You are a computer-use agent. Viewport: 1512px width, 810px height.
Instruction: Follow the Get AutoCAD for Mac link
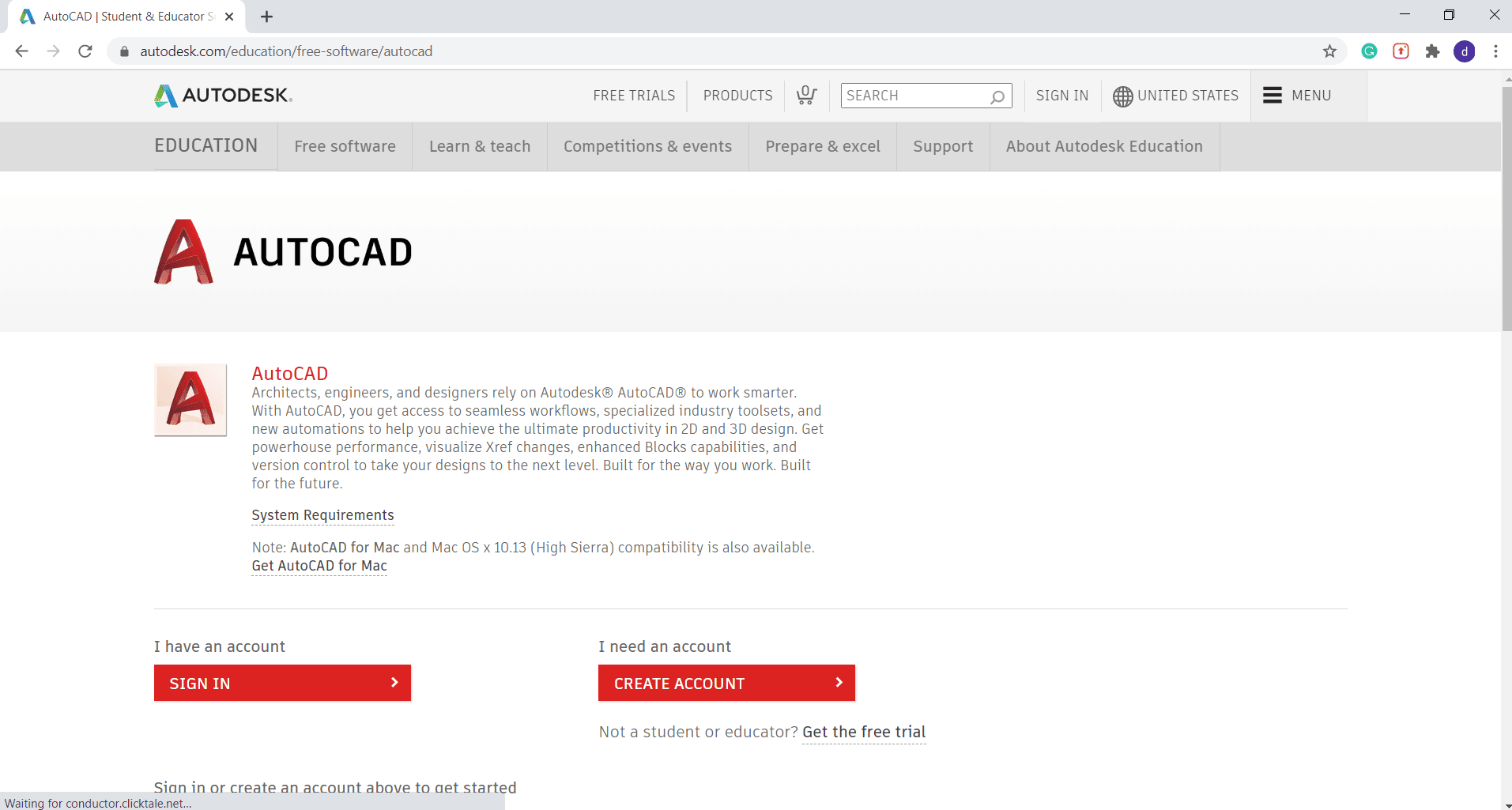pyautogui.click(x=319, y=566)
